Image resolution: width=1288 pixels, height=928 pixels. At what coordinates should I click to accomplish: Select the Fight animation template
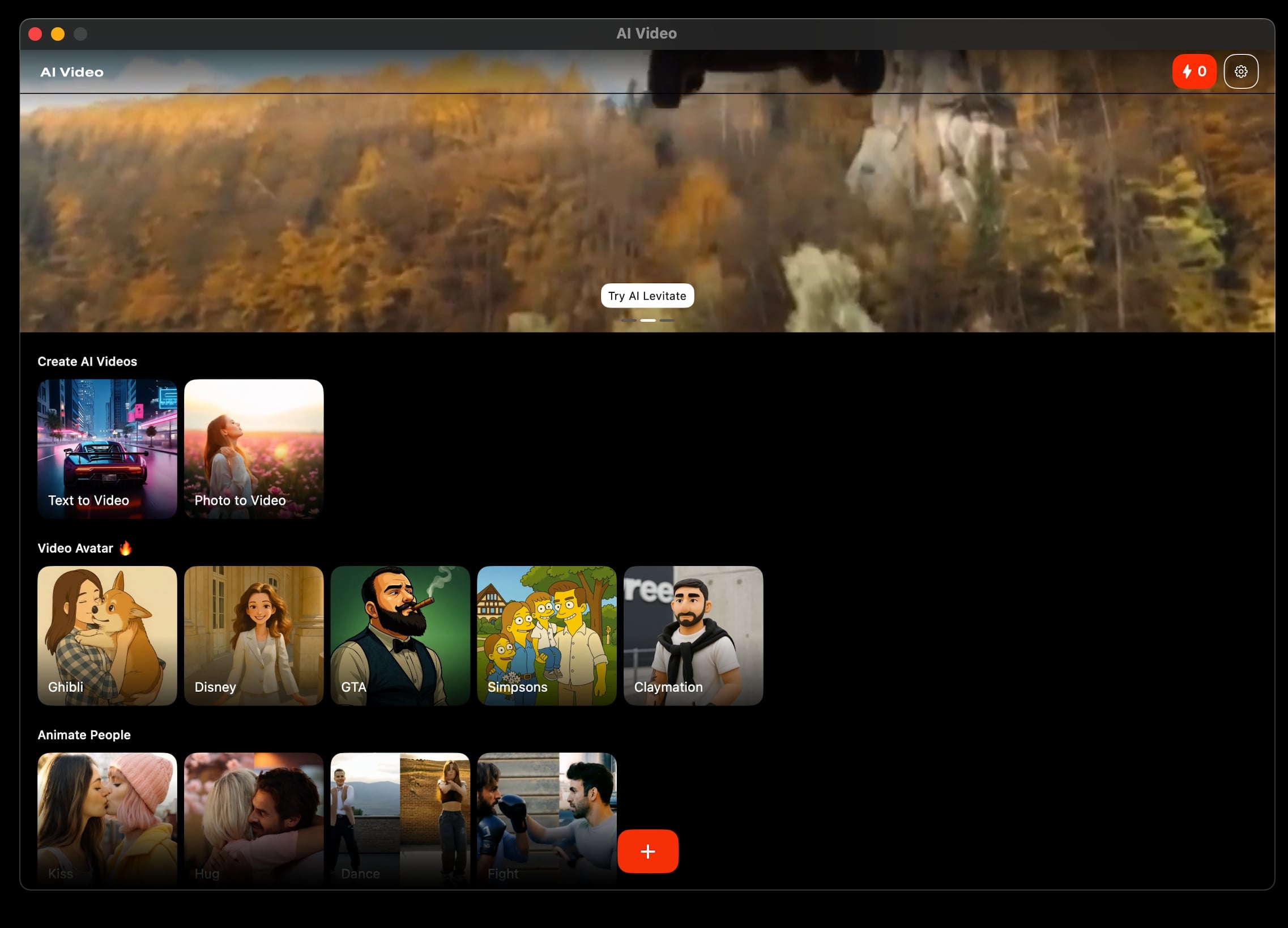[547, 818]
